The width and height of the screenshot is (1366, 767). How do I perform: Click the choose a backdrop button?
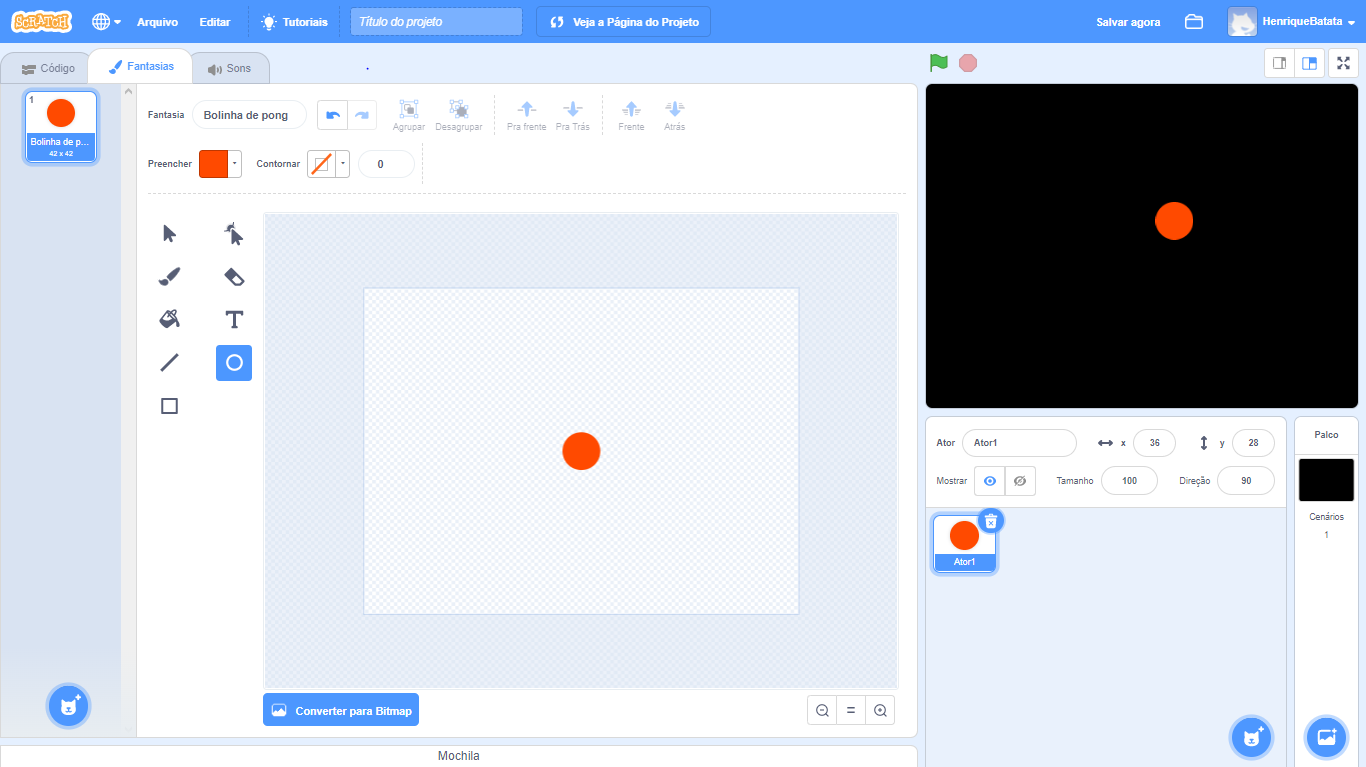(1327, 738)
